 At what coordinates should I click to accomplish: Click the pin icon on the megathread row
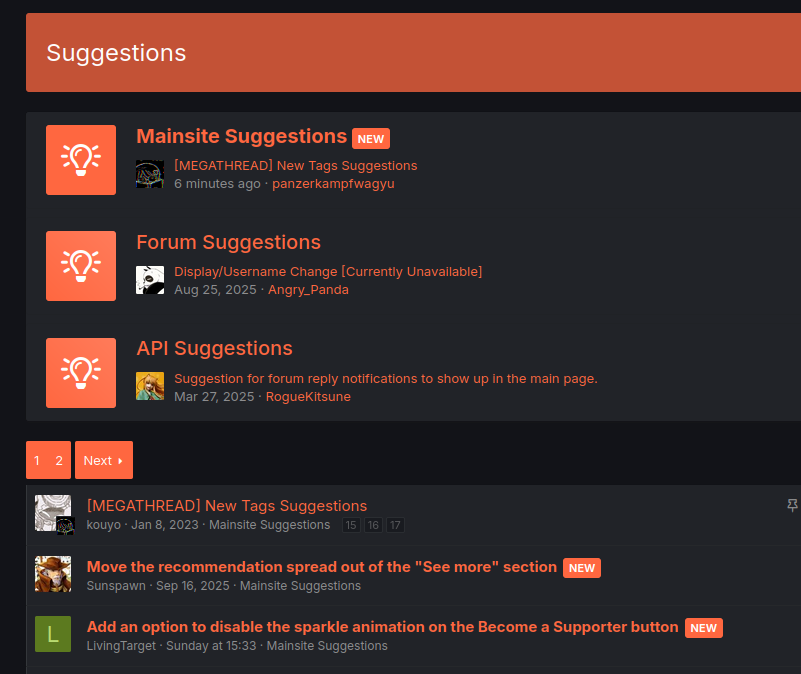coord(793,506)
